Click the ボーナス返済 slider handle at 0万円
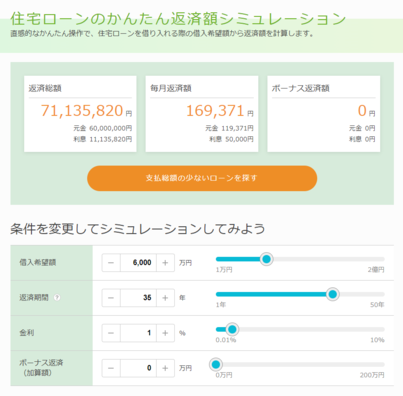The width and height of the screenshot is (403, 396). tap(216, 364)
